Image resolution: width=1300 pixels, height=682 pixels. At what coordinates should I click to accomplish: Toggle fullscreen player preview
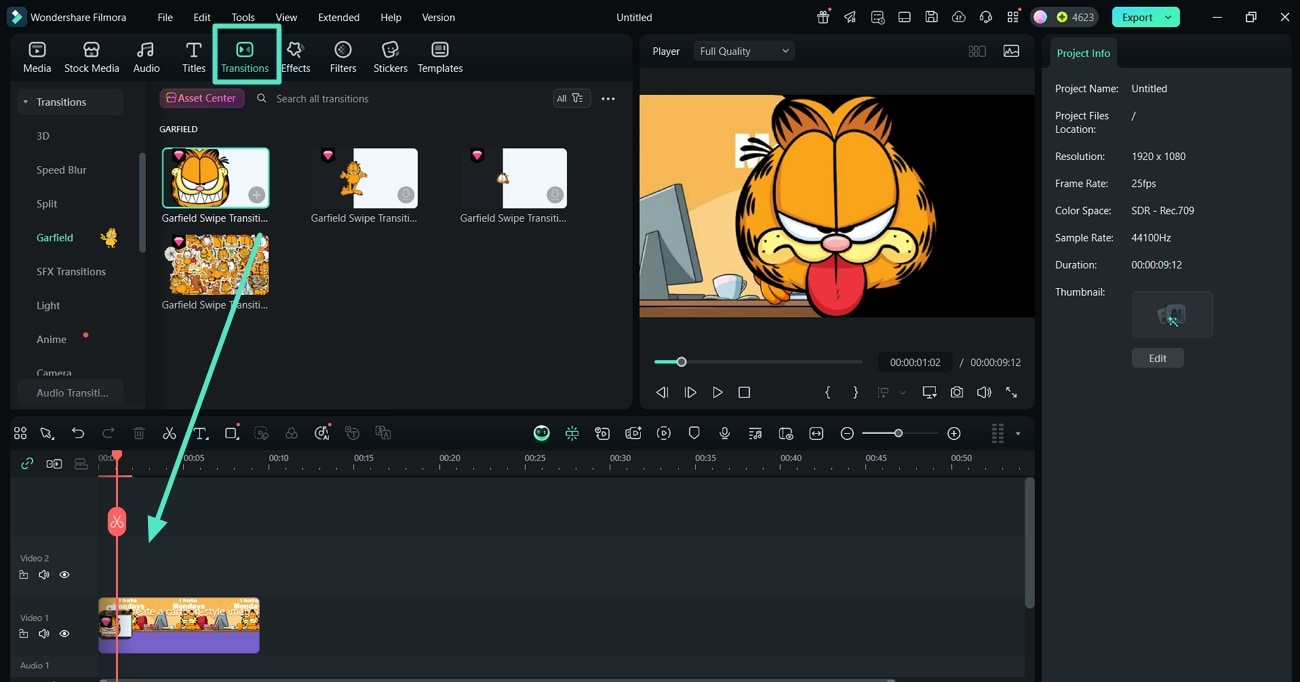click(1011, 393)
